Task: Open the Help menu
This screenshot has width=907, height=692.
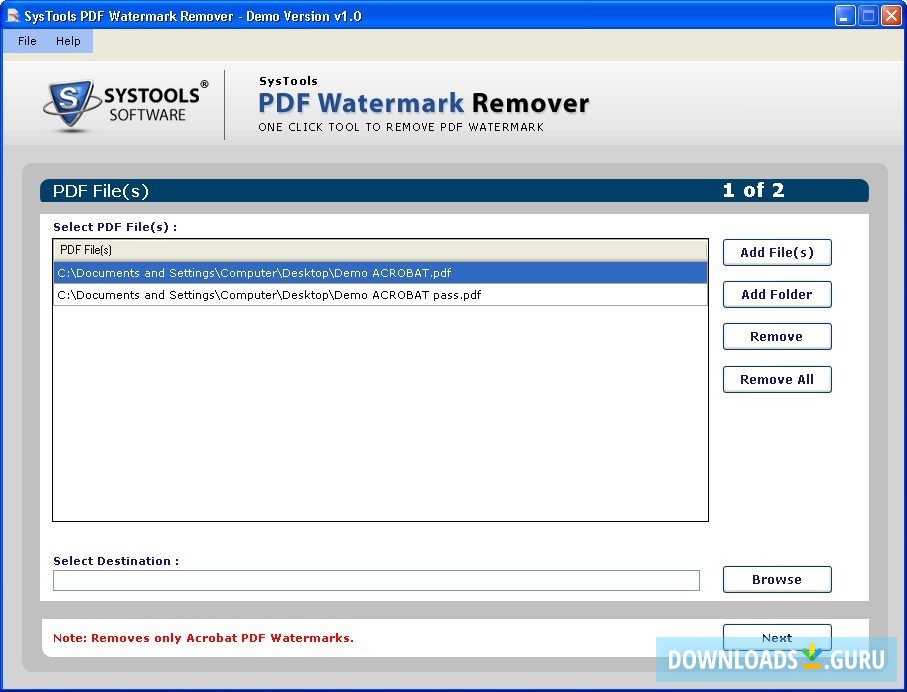Action: pos(68,41)
